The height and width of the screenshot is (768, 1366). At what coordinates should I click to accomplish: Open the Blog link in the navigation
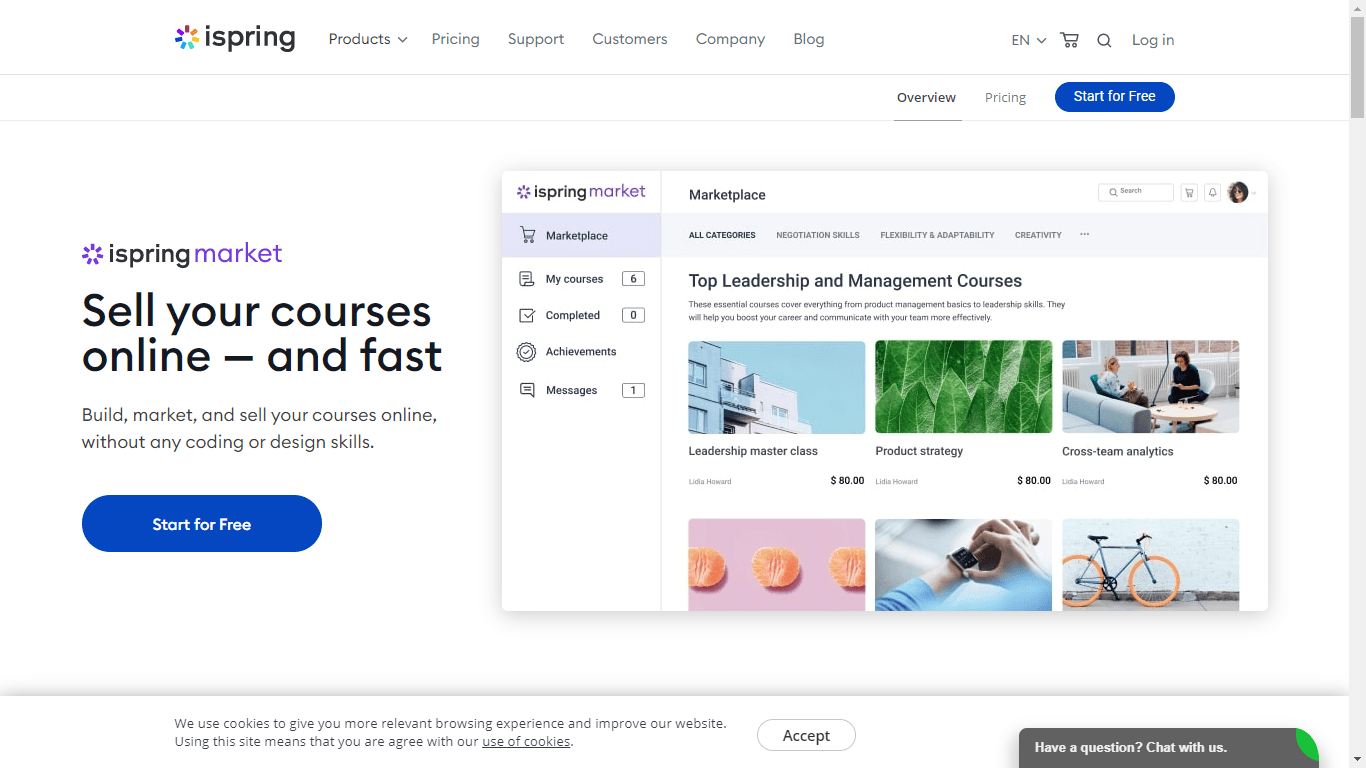(809, 39)
